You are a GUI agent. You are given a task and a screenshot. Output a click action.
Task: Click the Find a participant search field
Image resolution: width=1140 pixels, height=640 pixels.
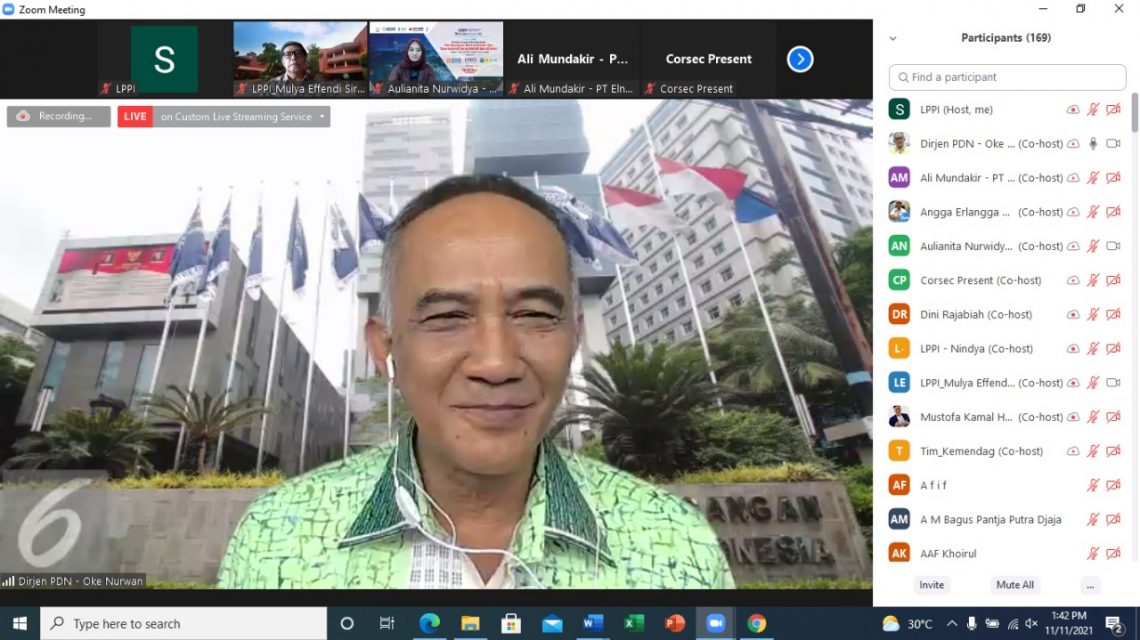tap(1006, 77)
